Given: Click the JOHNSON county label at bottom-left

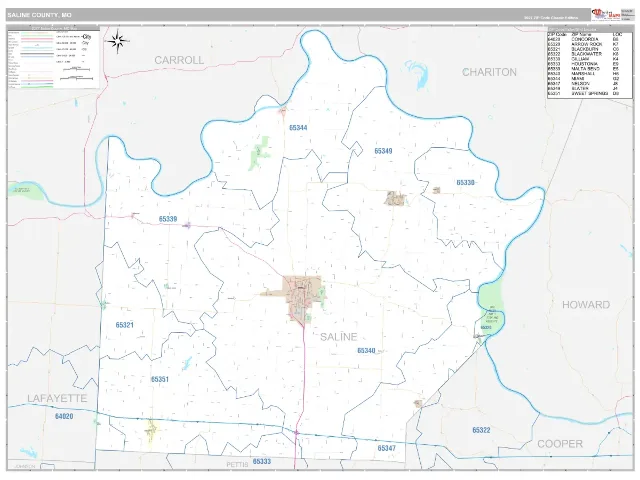Looking at the screenshot, I should click(25, 466).
